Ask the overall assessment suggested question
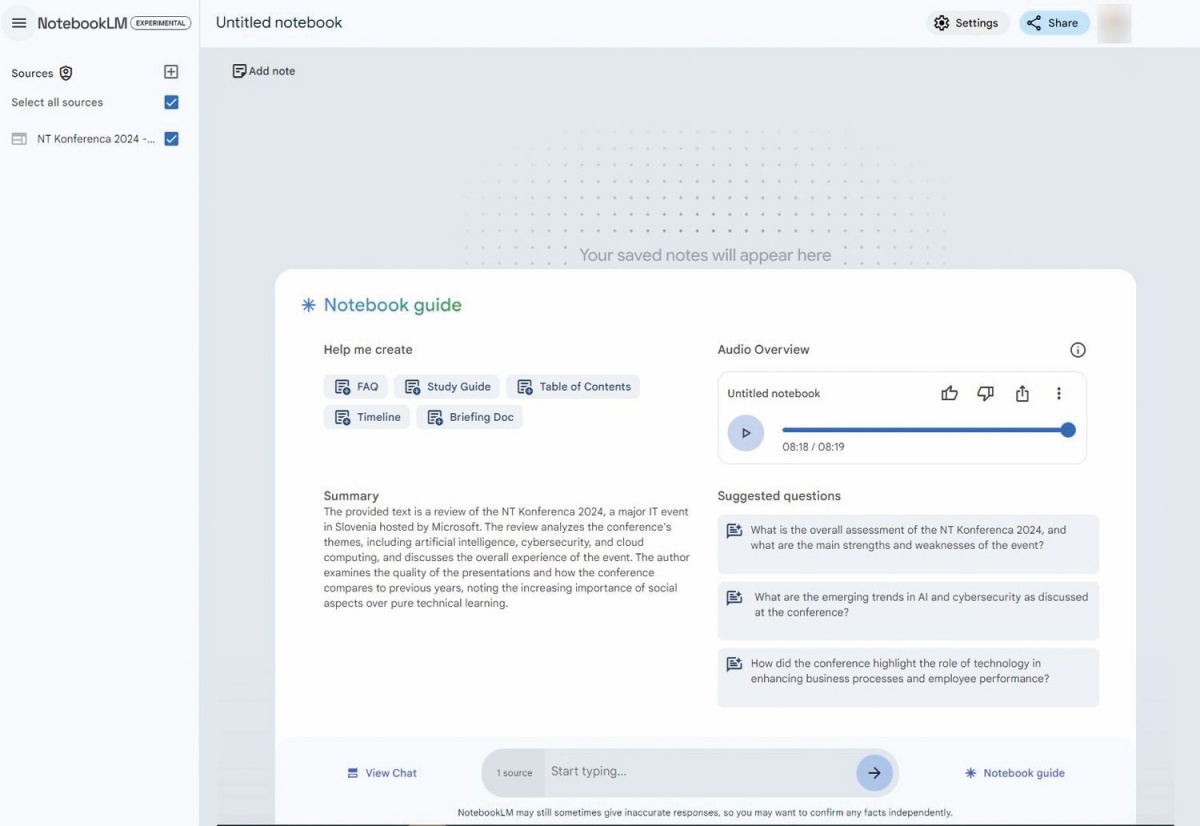 tap(908, 544)
